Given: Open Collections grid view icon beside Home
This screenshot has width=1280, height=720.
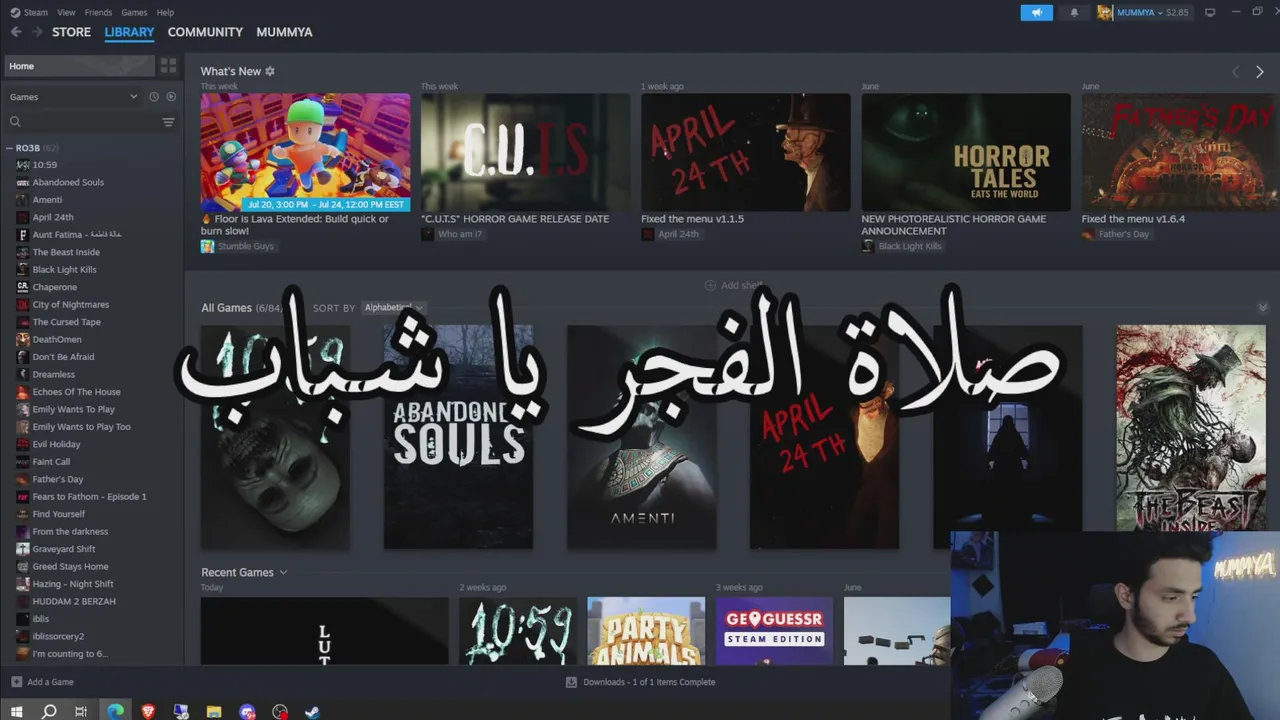Looking at the screenshot, I should [x=168, y=66].
